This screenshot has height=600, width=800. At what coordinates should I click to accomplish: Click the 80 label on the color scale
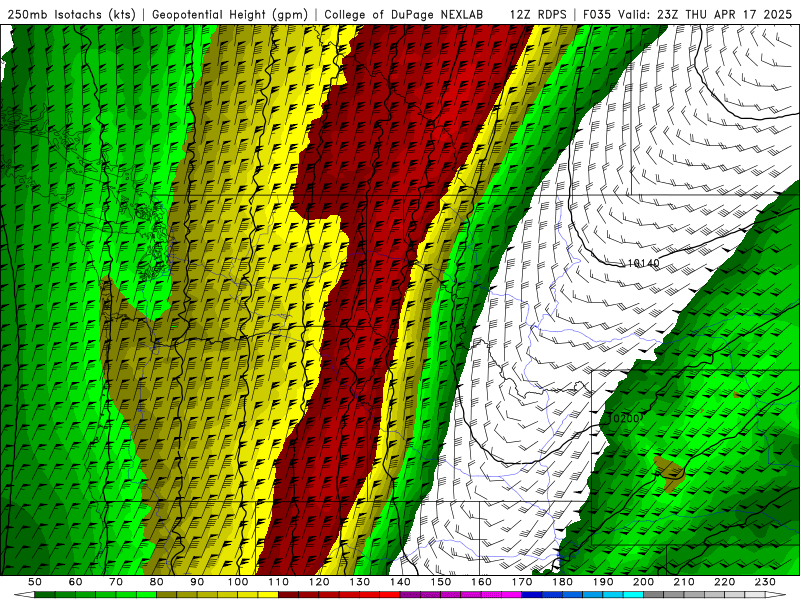[156, 582]
